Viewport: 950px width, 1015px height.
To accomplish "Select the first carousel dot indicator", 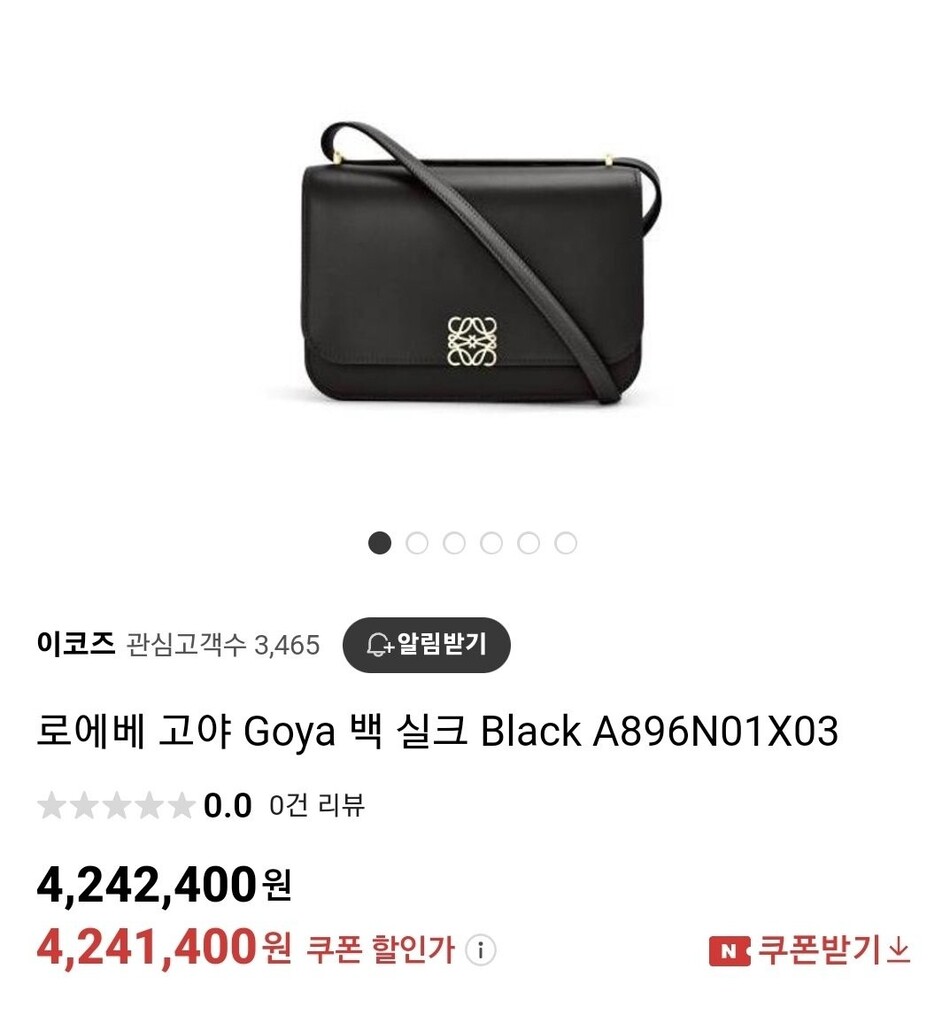I will [380, 543].
